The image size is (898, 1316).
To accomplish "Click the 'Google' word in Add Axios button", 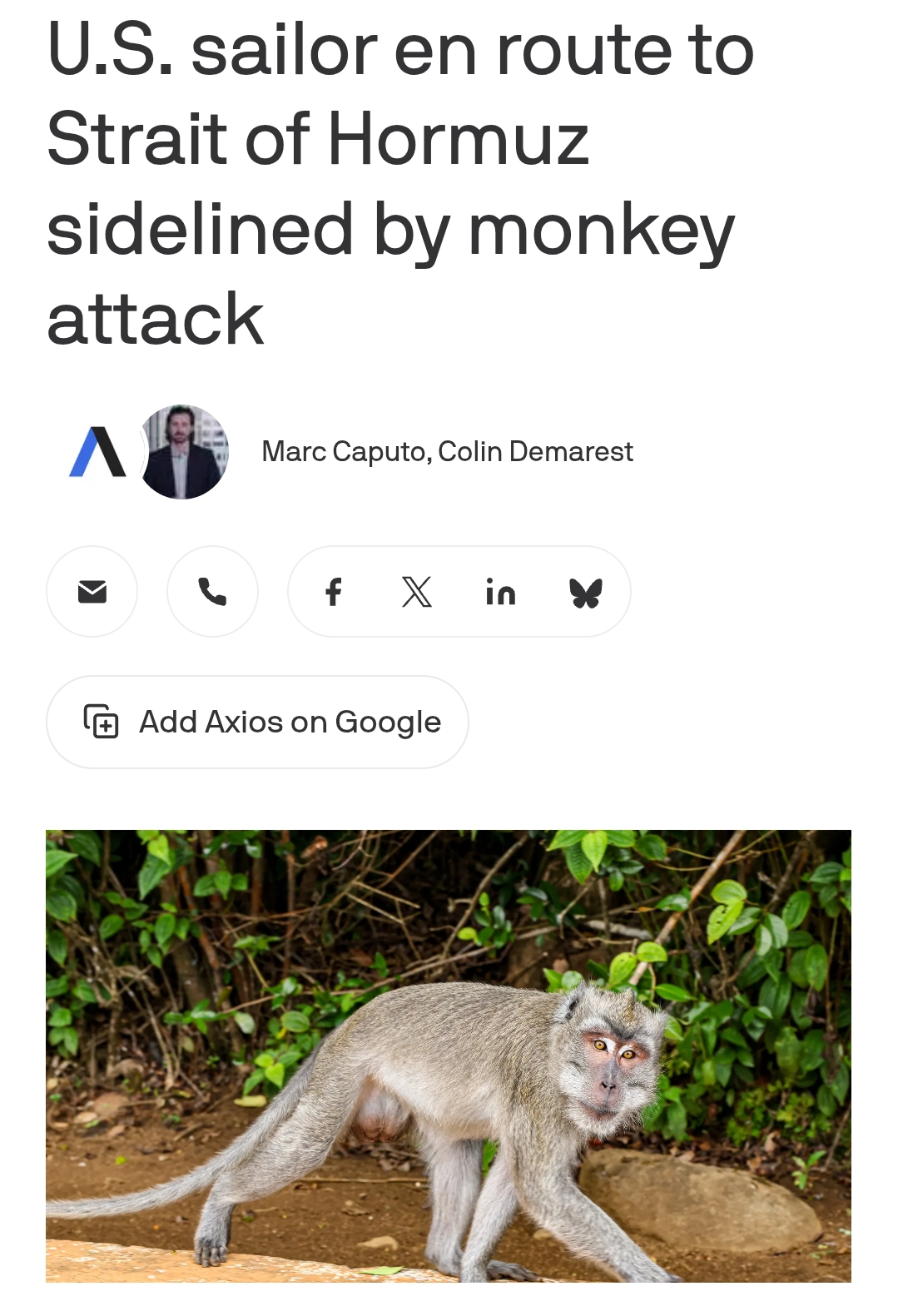I will pyautogui.click(x=388, y=723).
